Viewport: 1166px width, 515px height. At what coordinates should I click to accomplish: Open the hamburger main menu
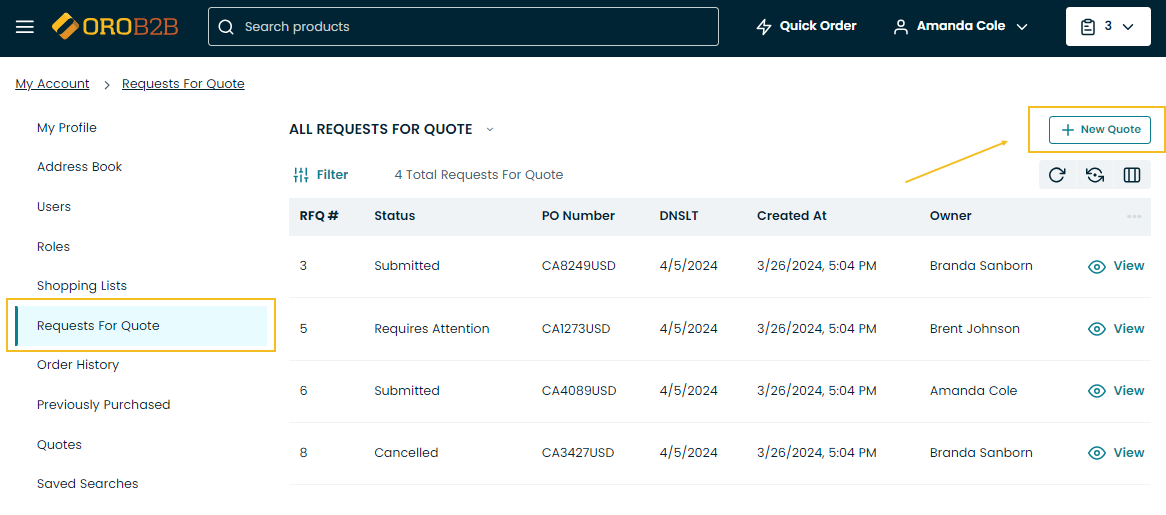(25, 27)
